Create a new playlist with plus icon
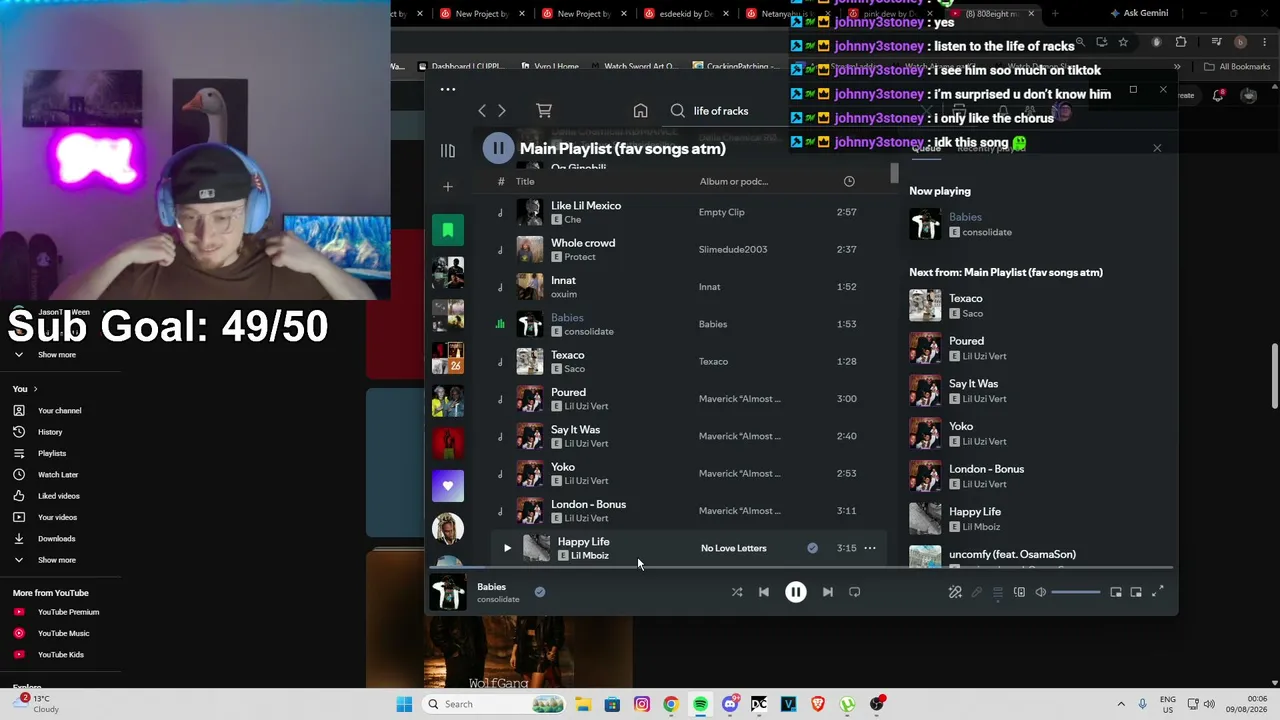 pyautogui.click(x=448, y=187)
